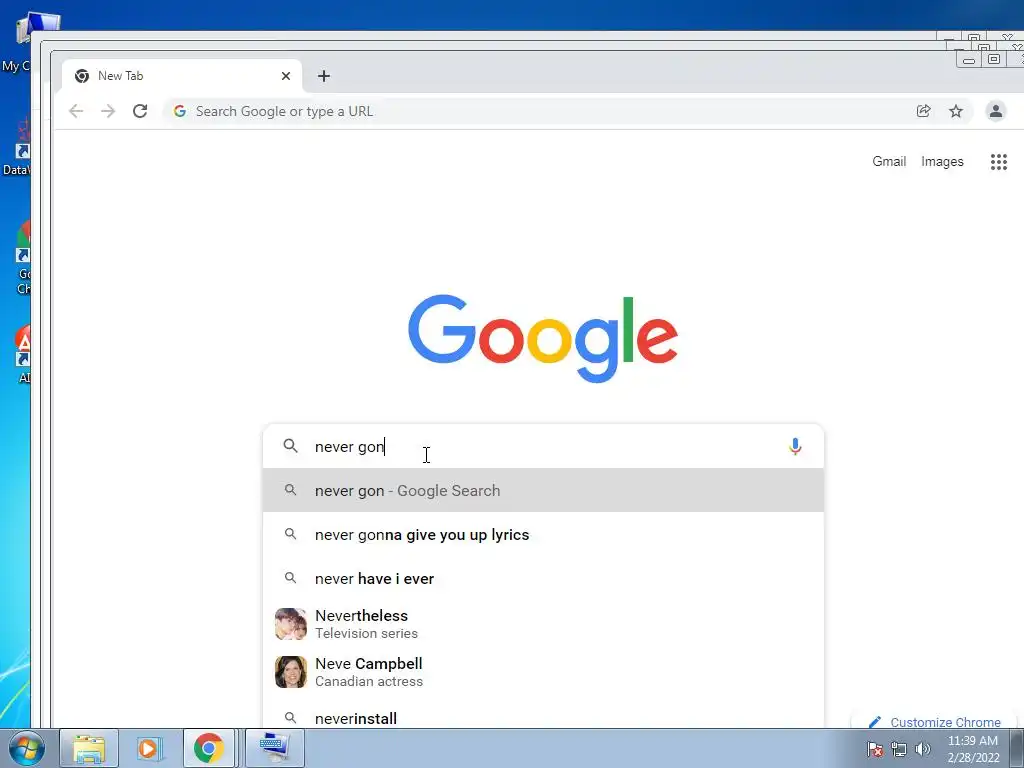Click the search box containing never gon

(x=543, y=447)
